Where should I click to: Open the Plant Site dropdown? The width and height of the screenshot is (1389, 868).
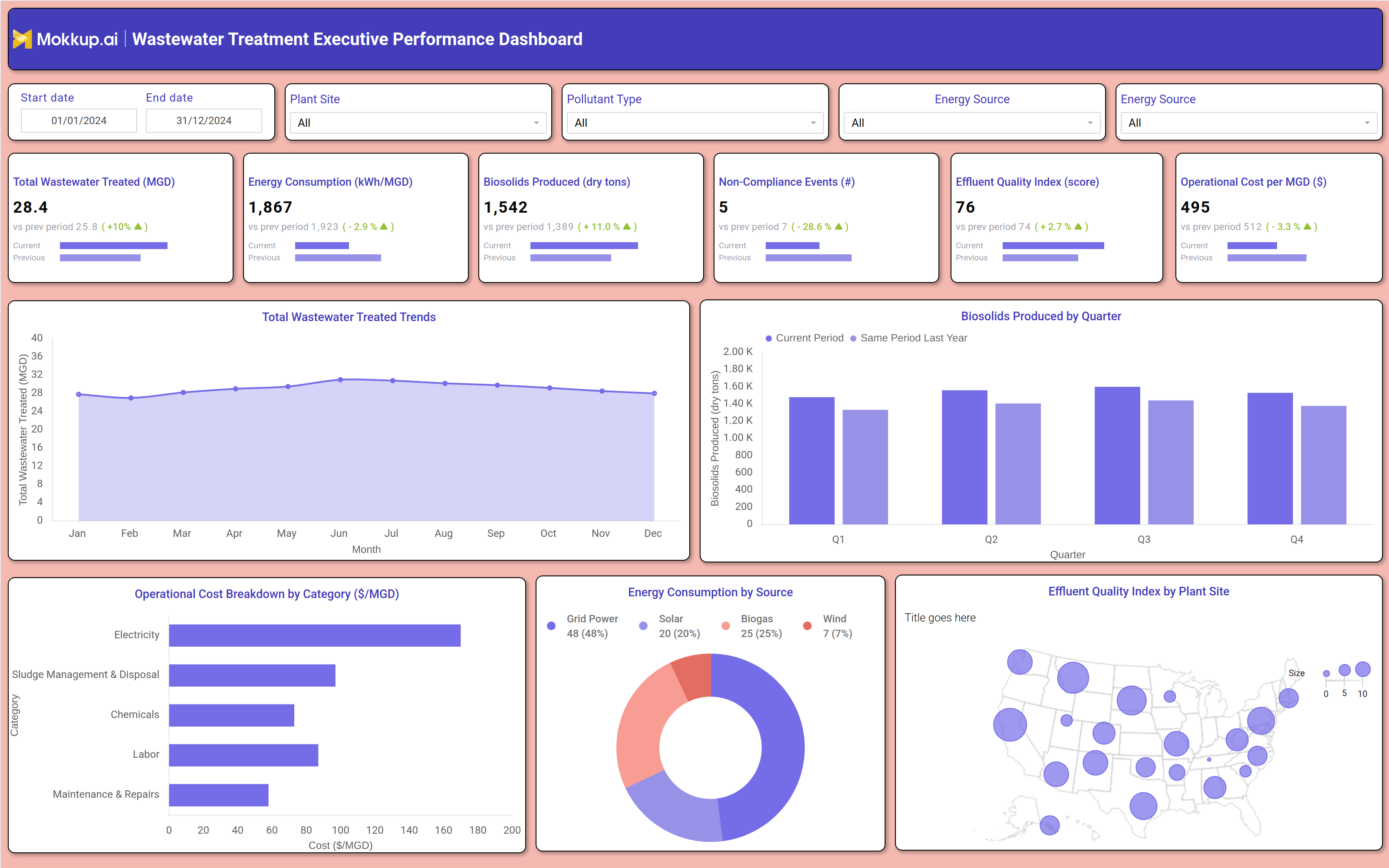418,123
